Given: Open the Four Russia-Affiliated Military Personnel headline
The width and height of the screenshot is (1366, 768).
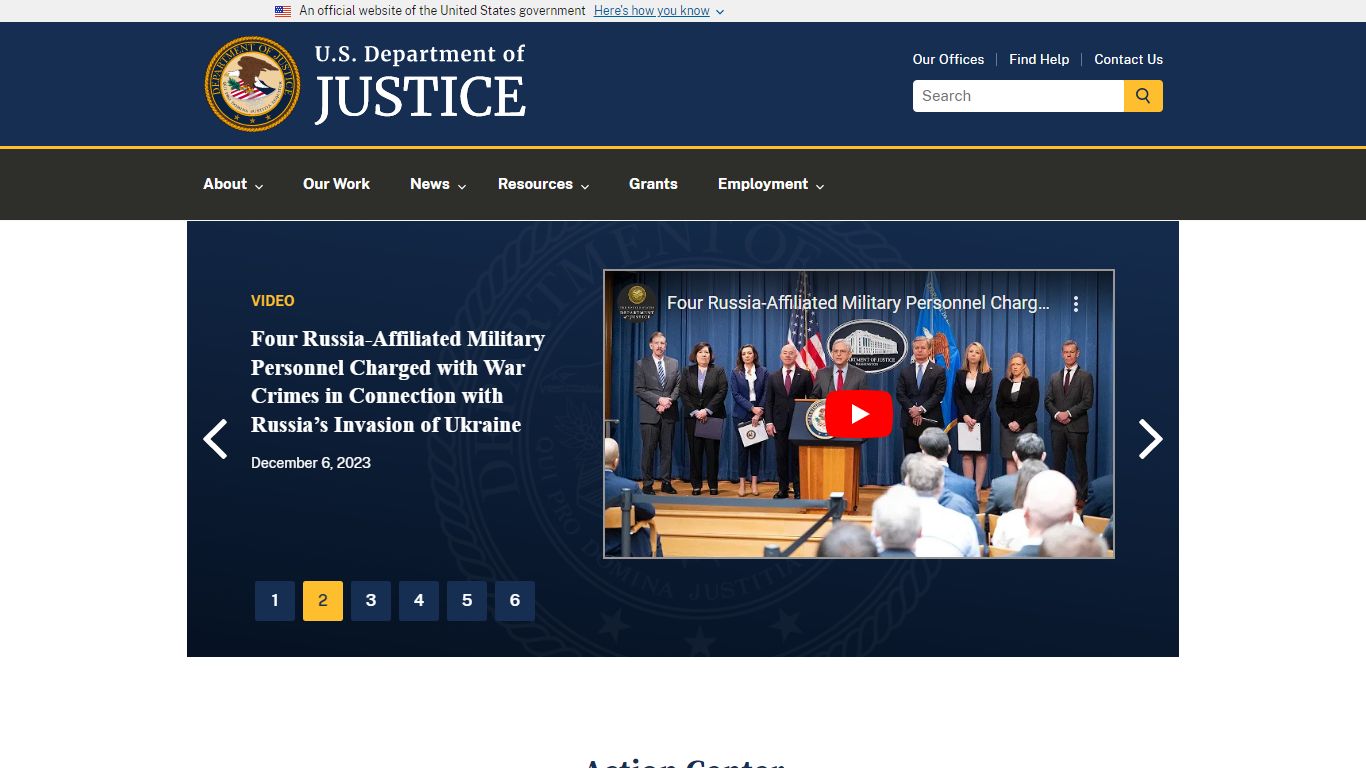Looking at the screenshot, I should (x=398, y=382).
